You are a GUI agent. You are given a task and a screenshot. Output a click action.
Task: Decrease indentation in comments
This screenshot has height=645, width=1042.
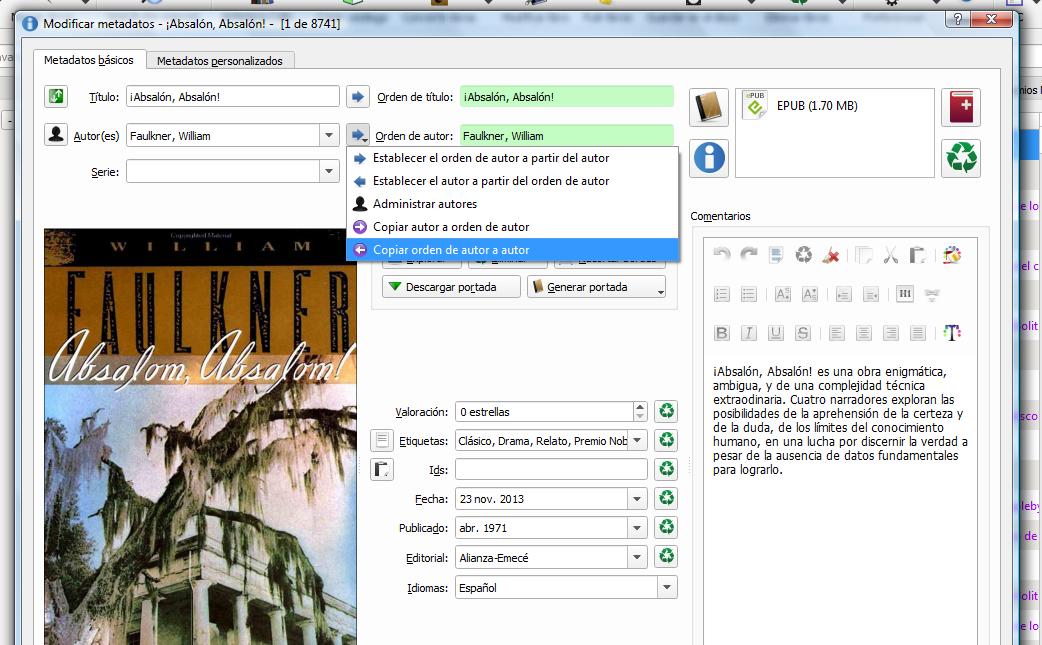point(843,294)
